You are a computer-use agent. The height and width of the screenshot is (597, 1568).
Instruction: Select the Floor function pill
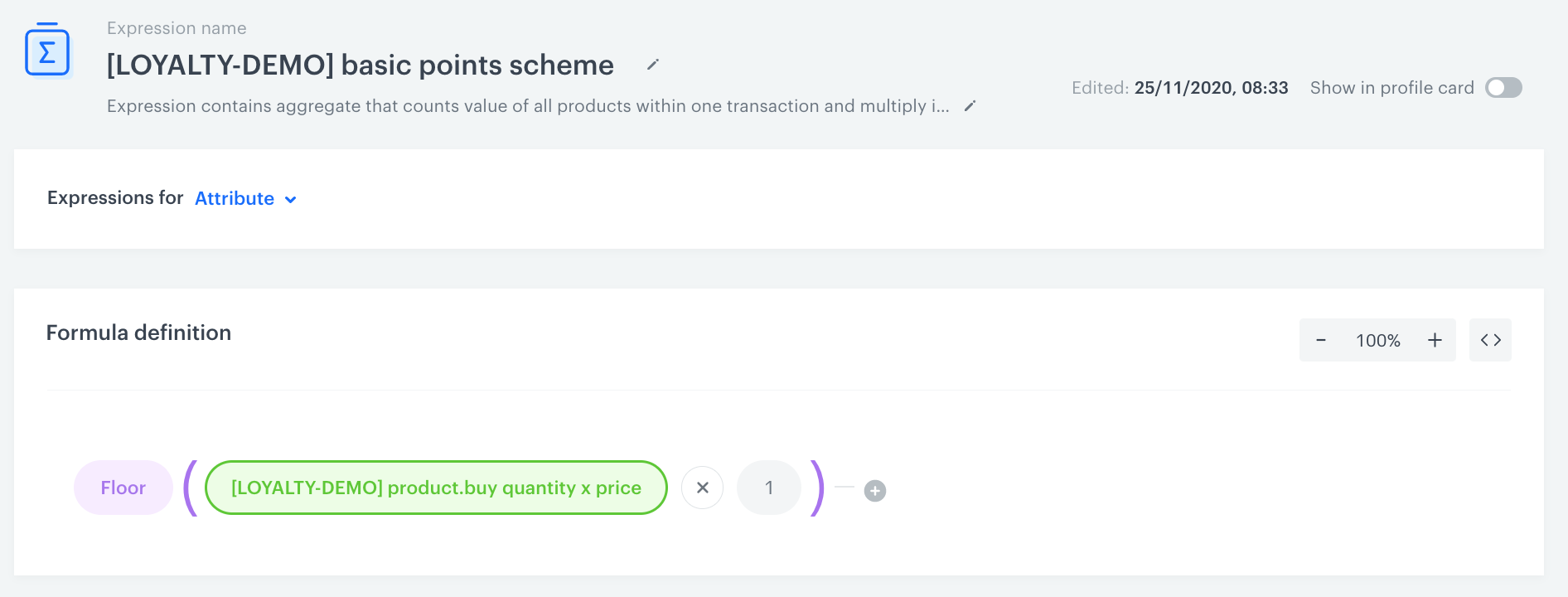(x=123, y=488)
